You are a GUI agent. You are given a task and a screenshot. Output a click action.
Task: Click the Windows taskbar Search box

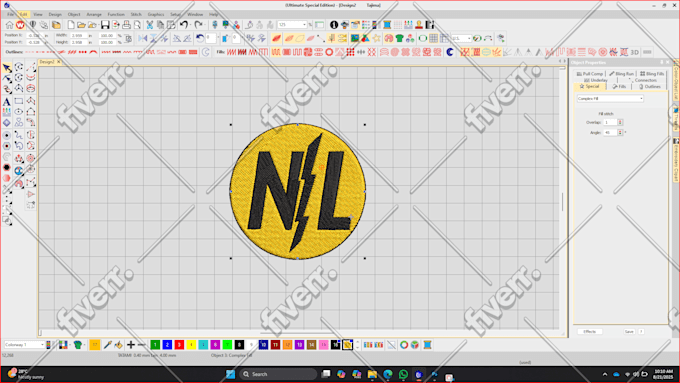tap(278, 374)
